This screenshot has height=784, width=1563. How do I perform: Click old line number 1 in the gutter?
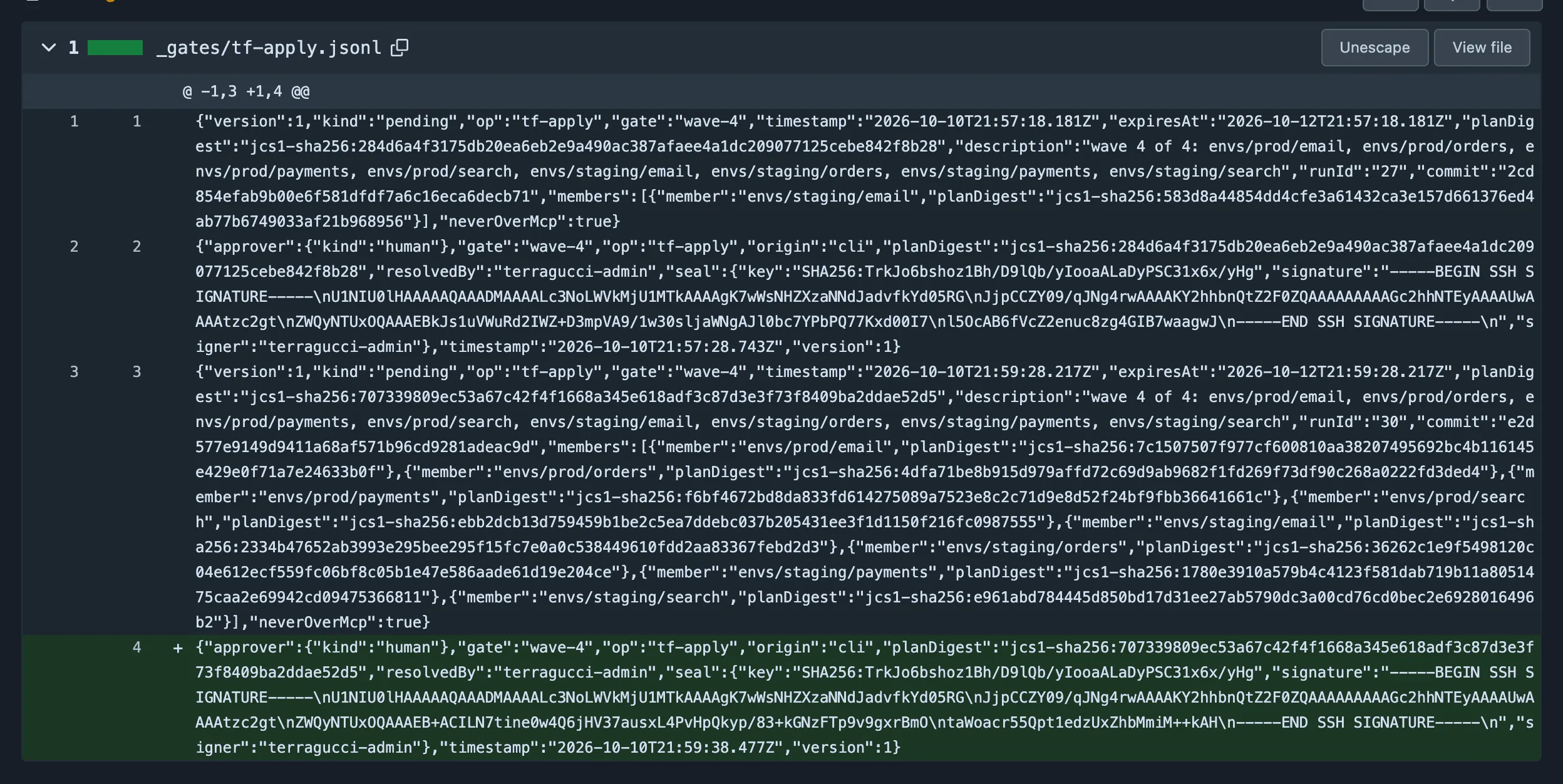point(74,121)
